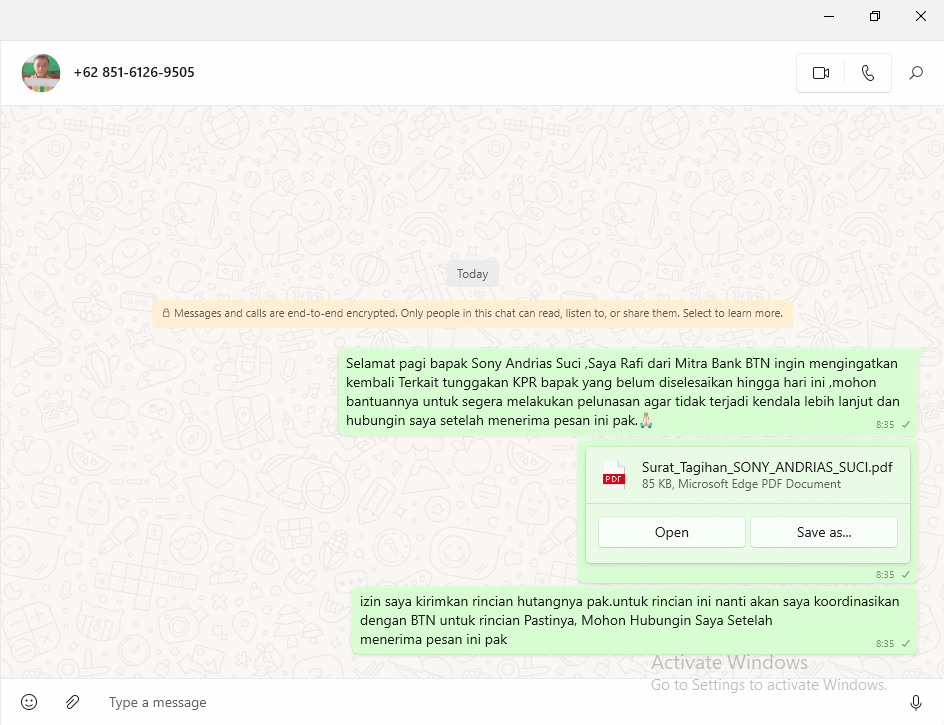Restore down the WhatsApp window

(x=875, y=16)
